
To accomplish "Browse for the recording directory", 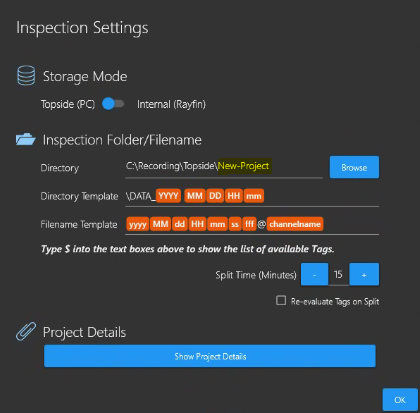I will tap(354, 167).
